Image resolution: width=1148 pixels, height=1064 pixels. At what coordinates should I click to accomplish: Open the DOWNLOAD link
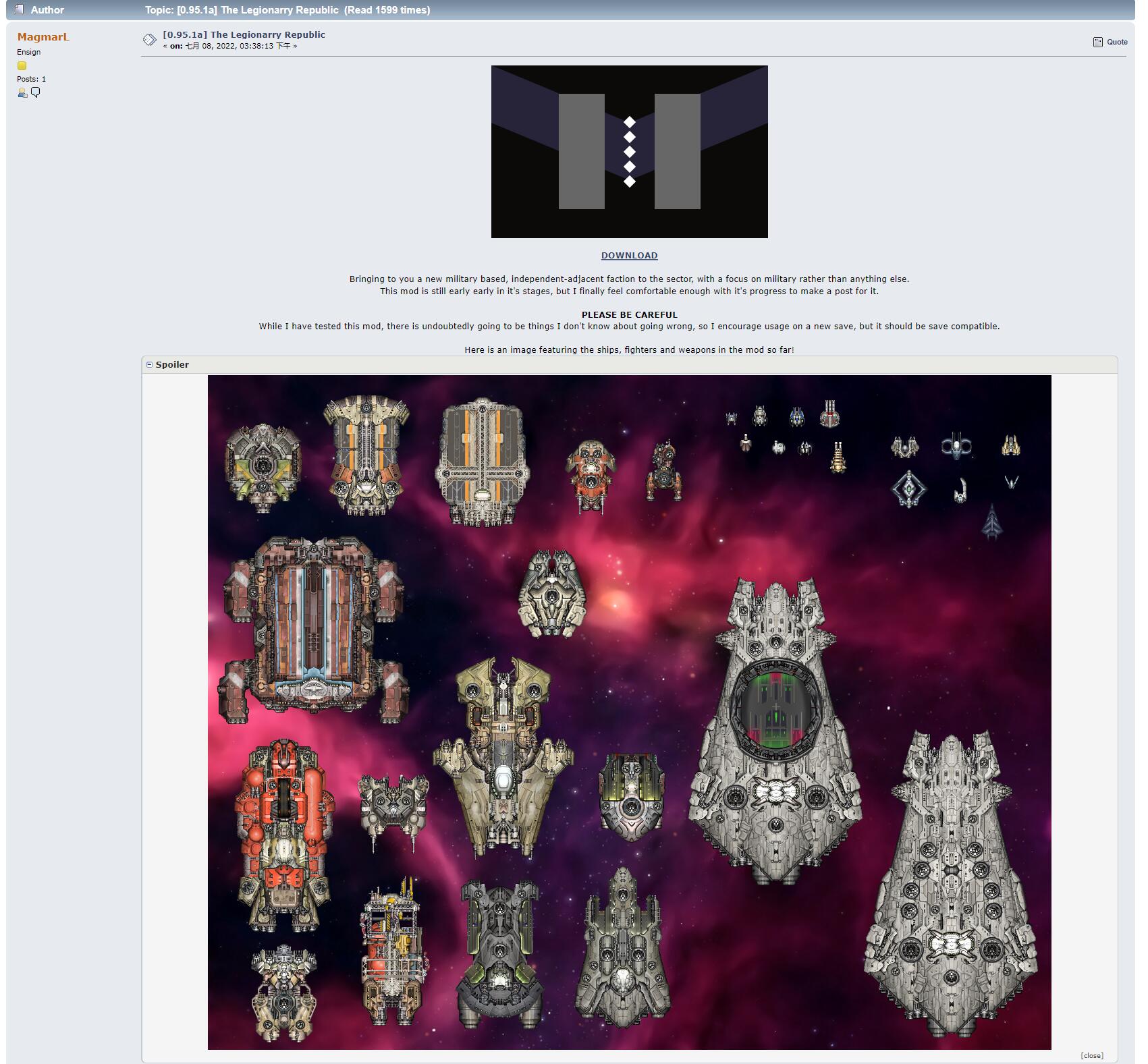629,255
